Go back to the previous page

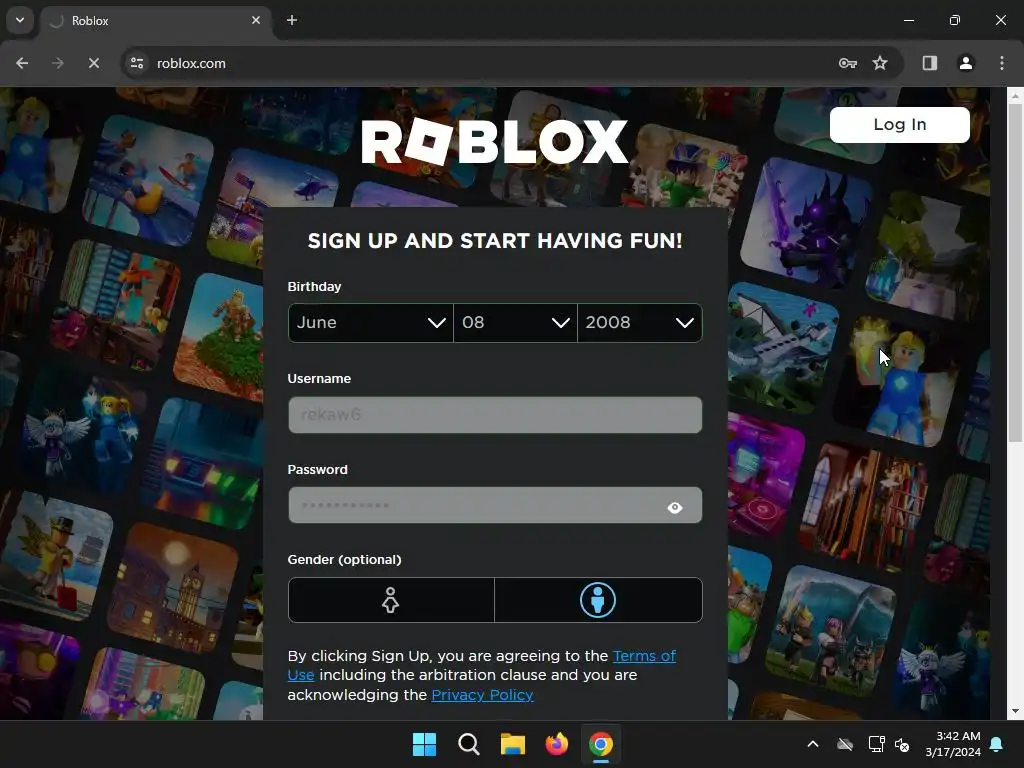(22, 63)
